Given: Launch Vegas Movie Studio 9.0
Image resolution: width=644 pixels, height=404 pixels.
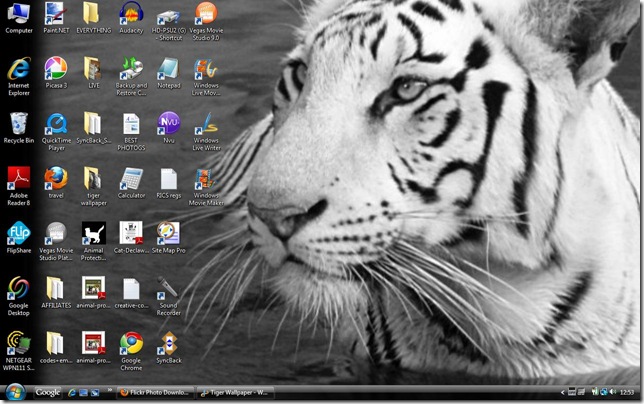Looking at the screenshot, I should pos(206,21).
